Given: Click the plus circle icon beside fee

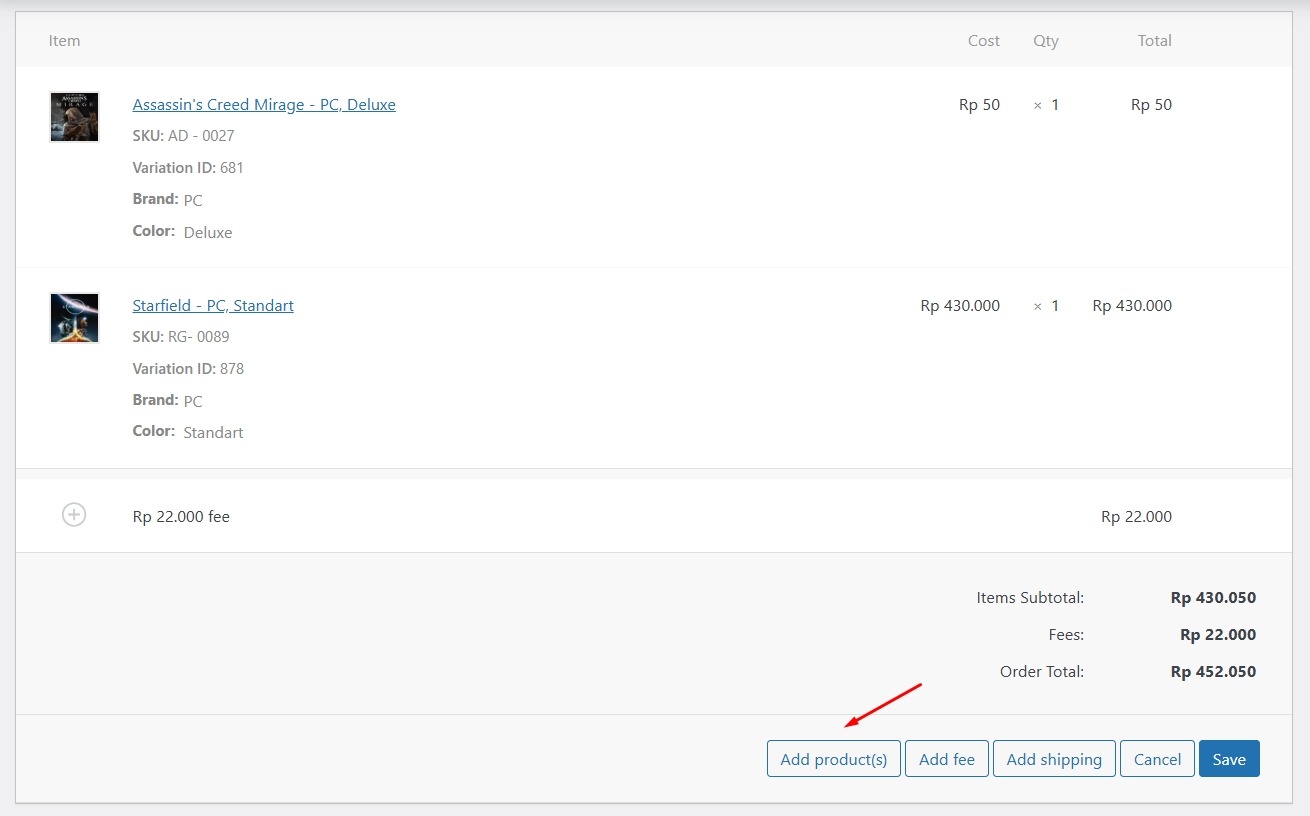Looking at the screenshot, I should click(74, 515).
